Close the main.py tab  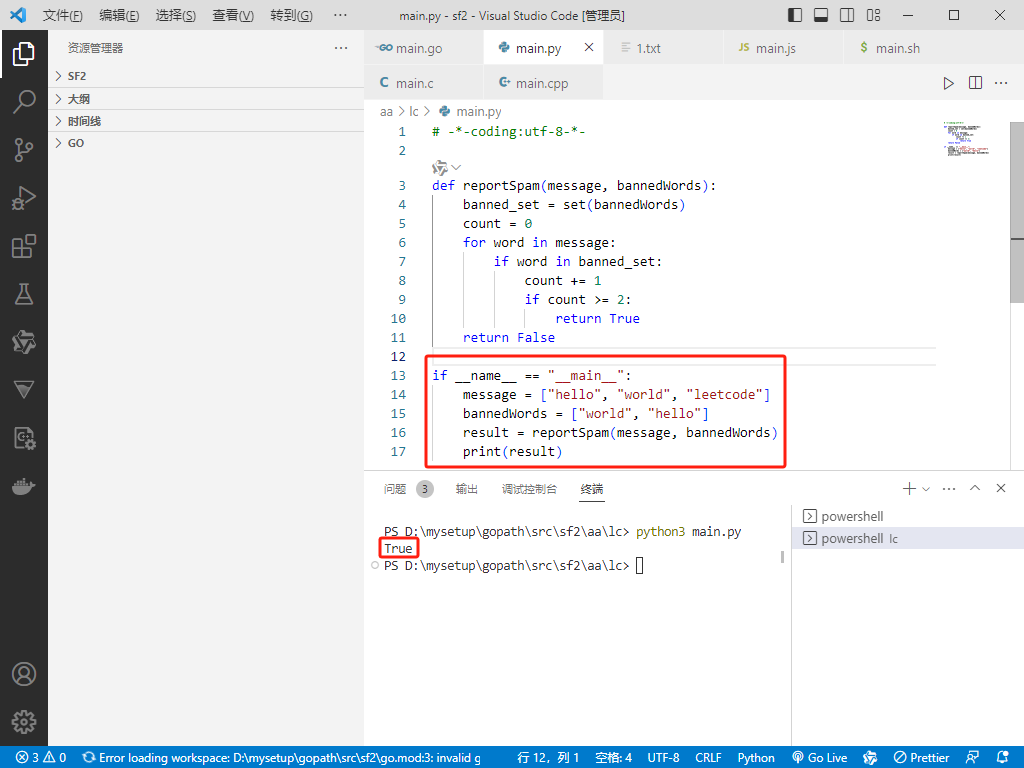pyautogui.click(x=589, y=47)
